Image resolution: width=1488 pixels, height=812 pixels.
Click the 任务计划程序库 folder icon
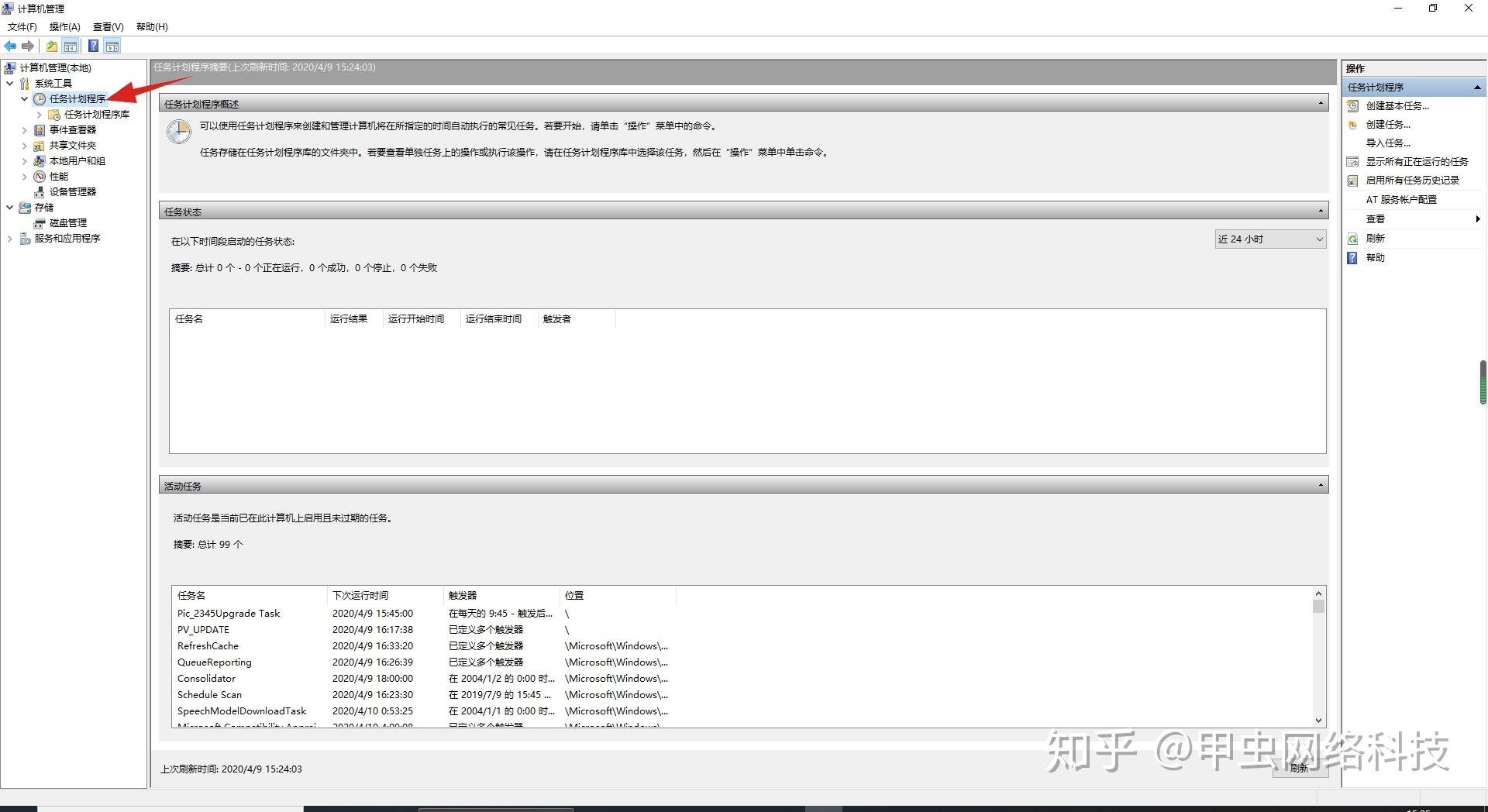point(54,115)
